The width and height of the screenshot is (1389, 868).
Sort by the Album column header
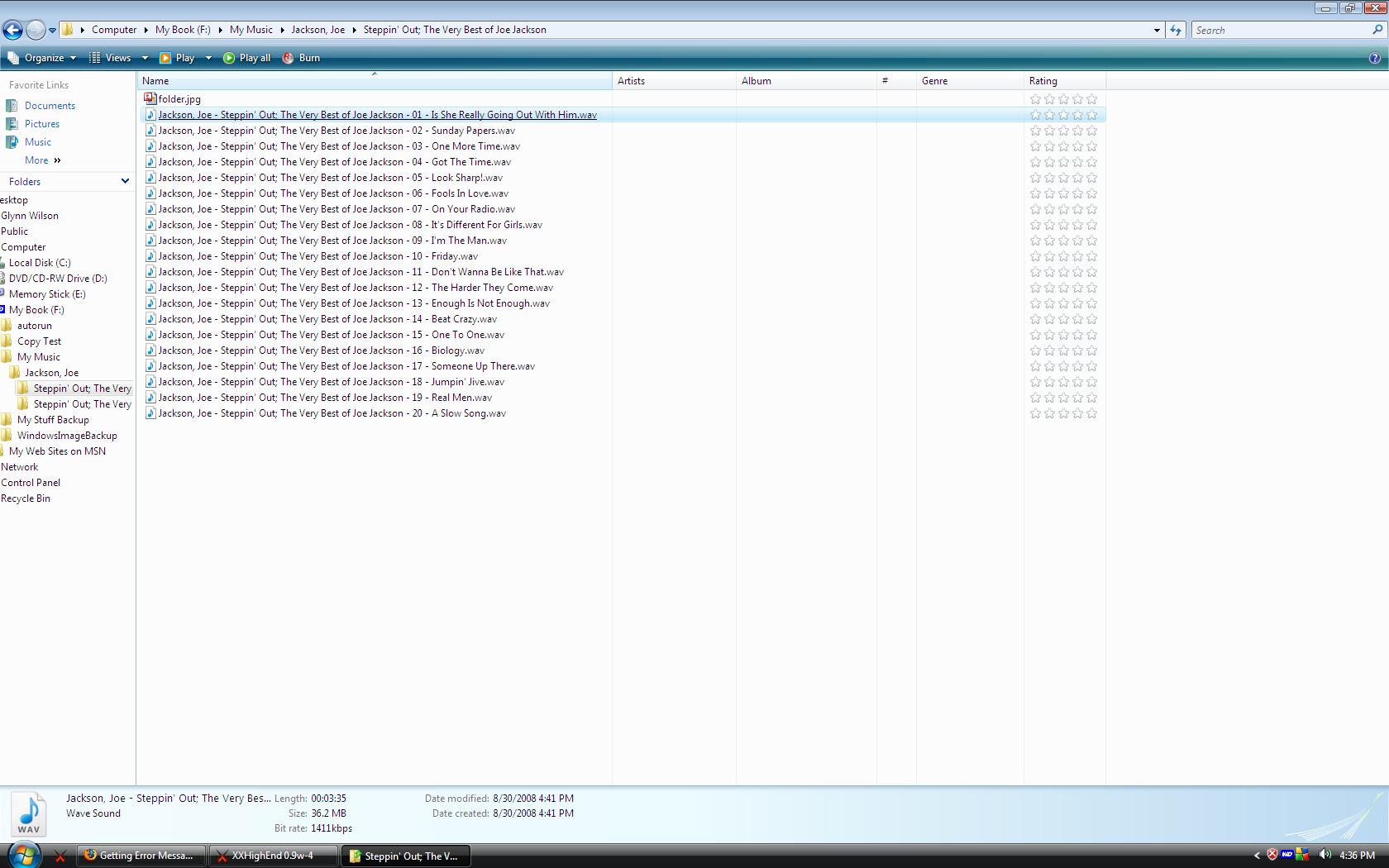coord(806,81)
